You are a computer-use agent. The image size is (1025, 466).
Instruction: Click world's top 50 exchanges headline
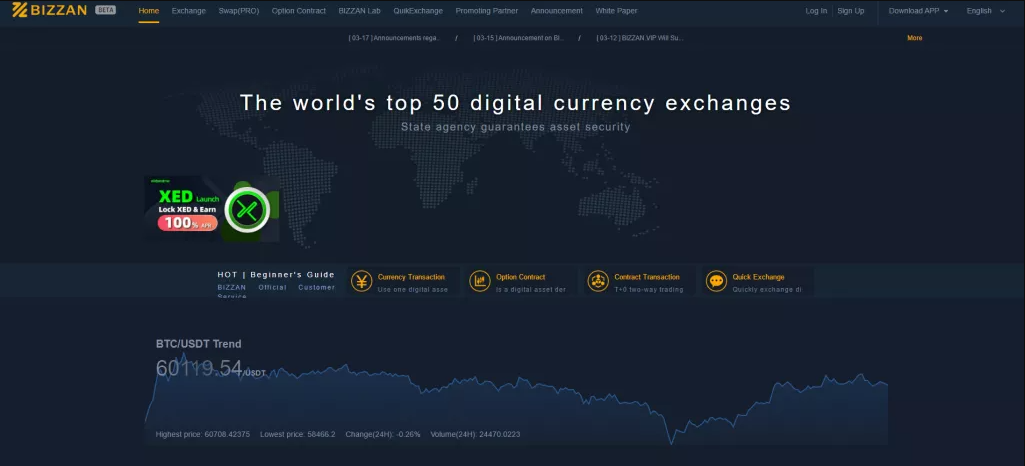[x=515, y=103]
